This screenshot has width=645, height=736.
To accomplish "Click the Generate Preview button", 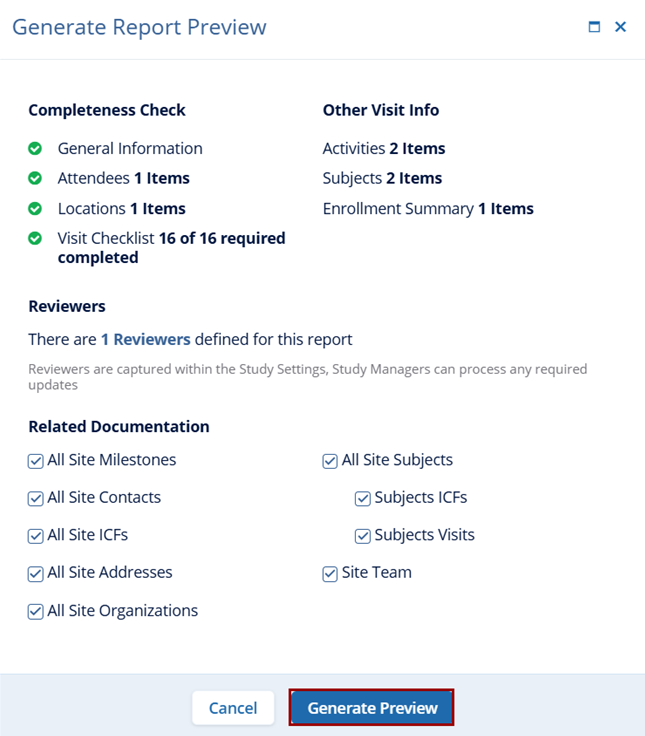I will [x=371, y=707].
